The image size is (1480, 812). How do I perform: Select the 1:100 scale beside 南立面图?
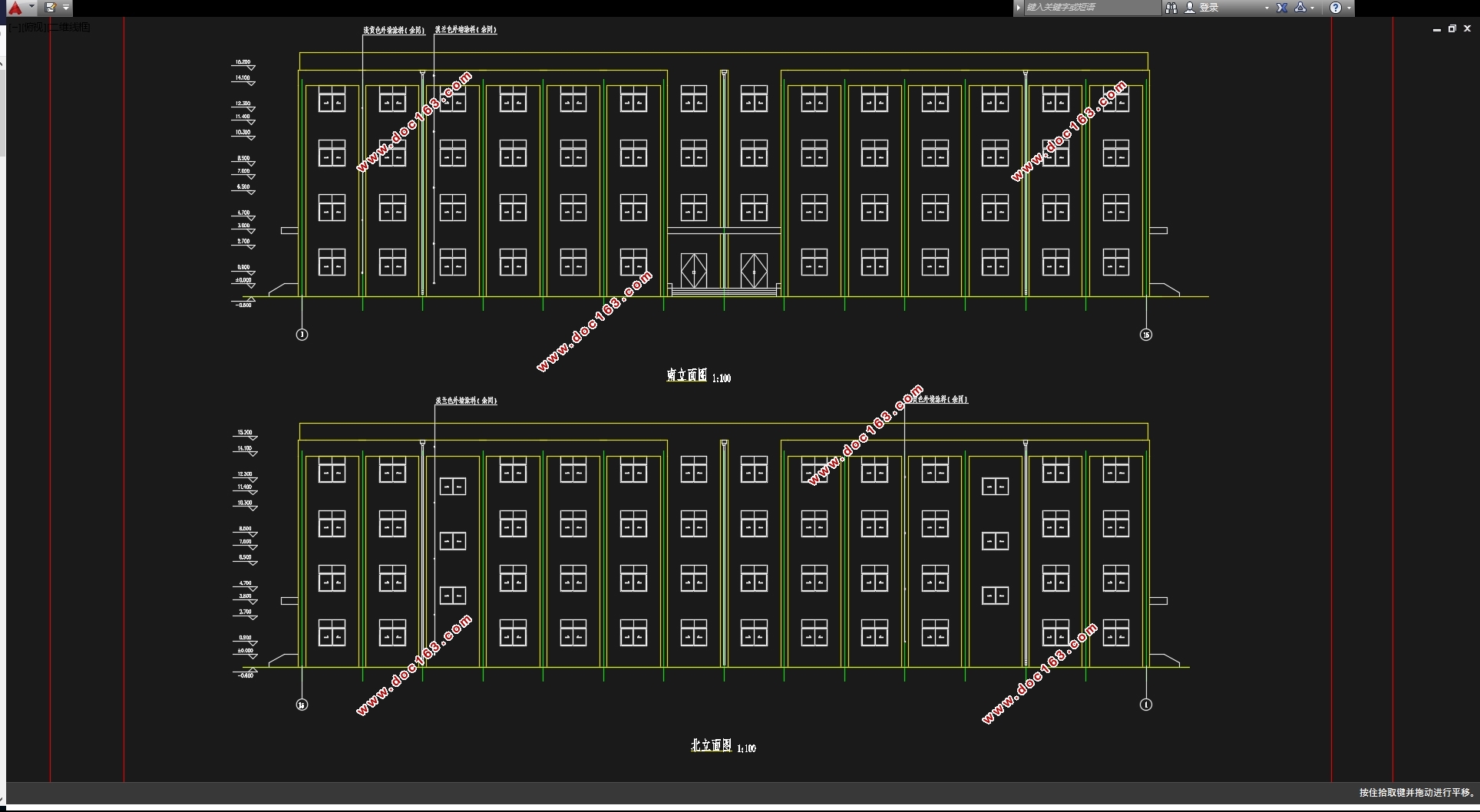[722, 378]
